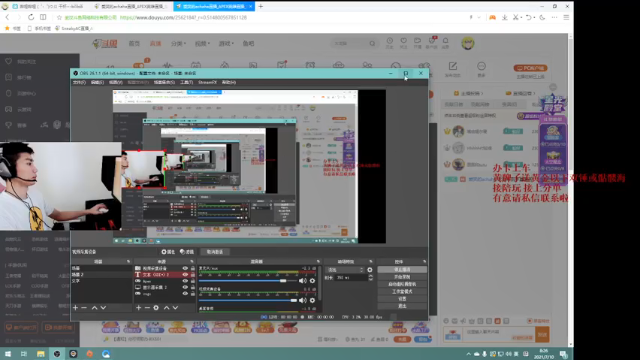
Task: Remove the selected scene with the minus icon
Action: point(84,308)
